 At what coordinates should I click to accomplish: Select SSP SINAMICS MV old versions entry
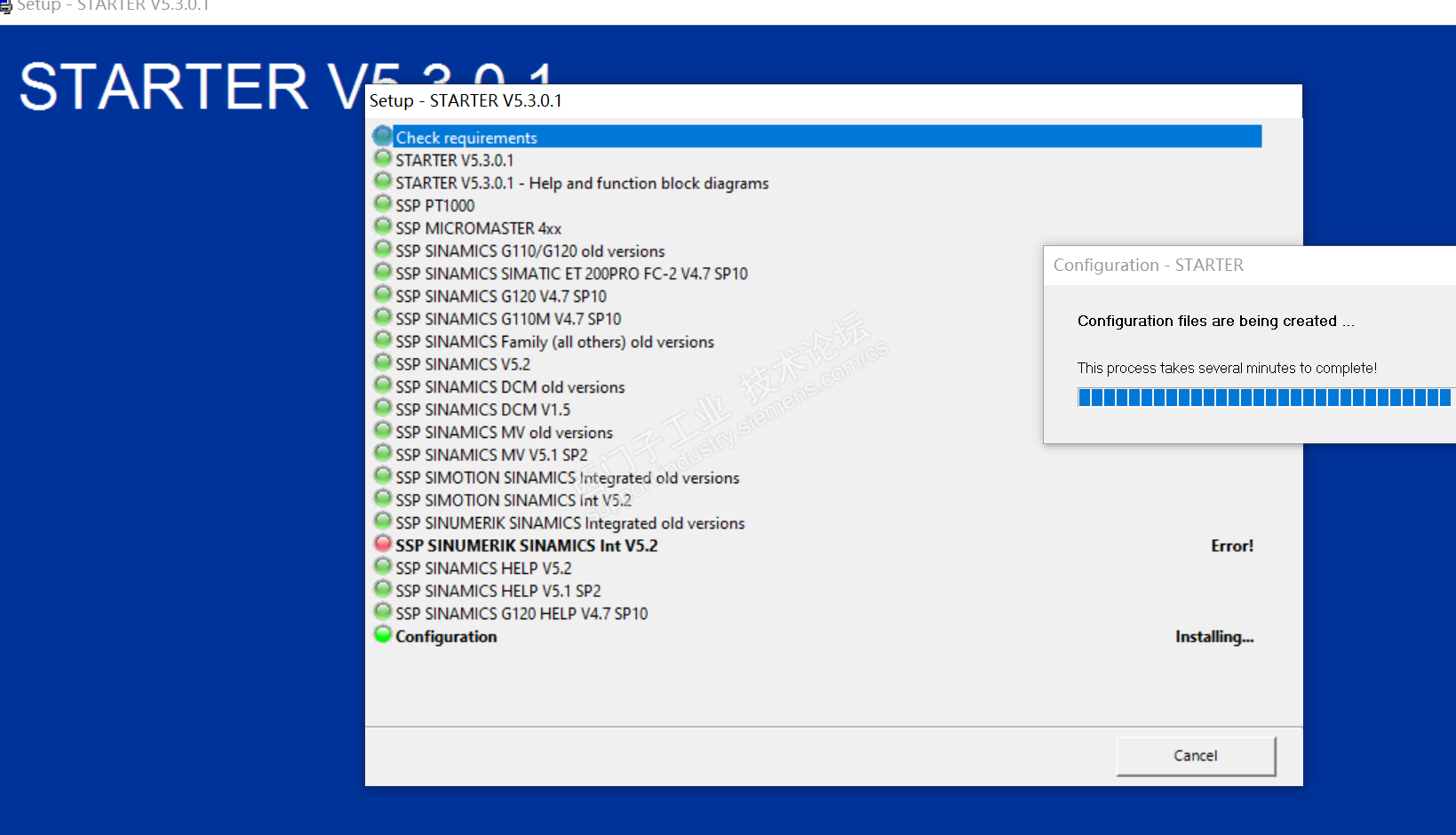504,433
